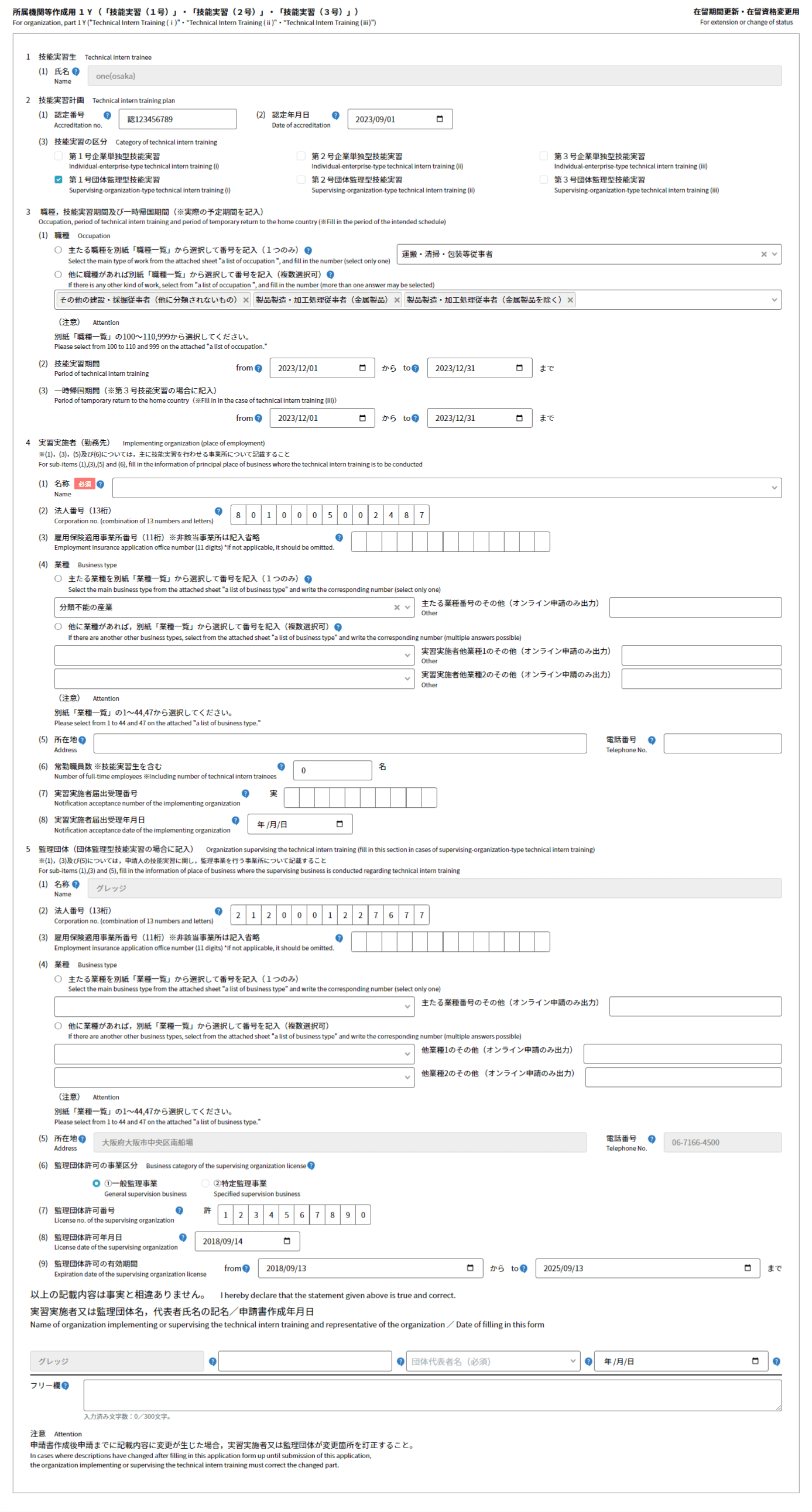This screenshot has width=812, height=1512.
Task: Click help icon next to 認定番号 label
Action: pos(108,116)
